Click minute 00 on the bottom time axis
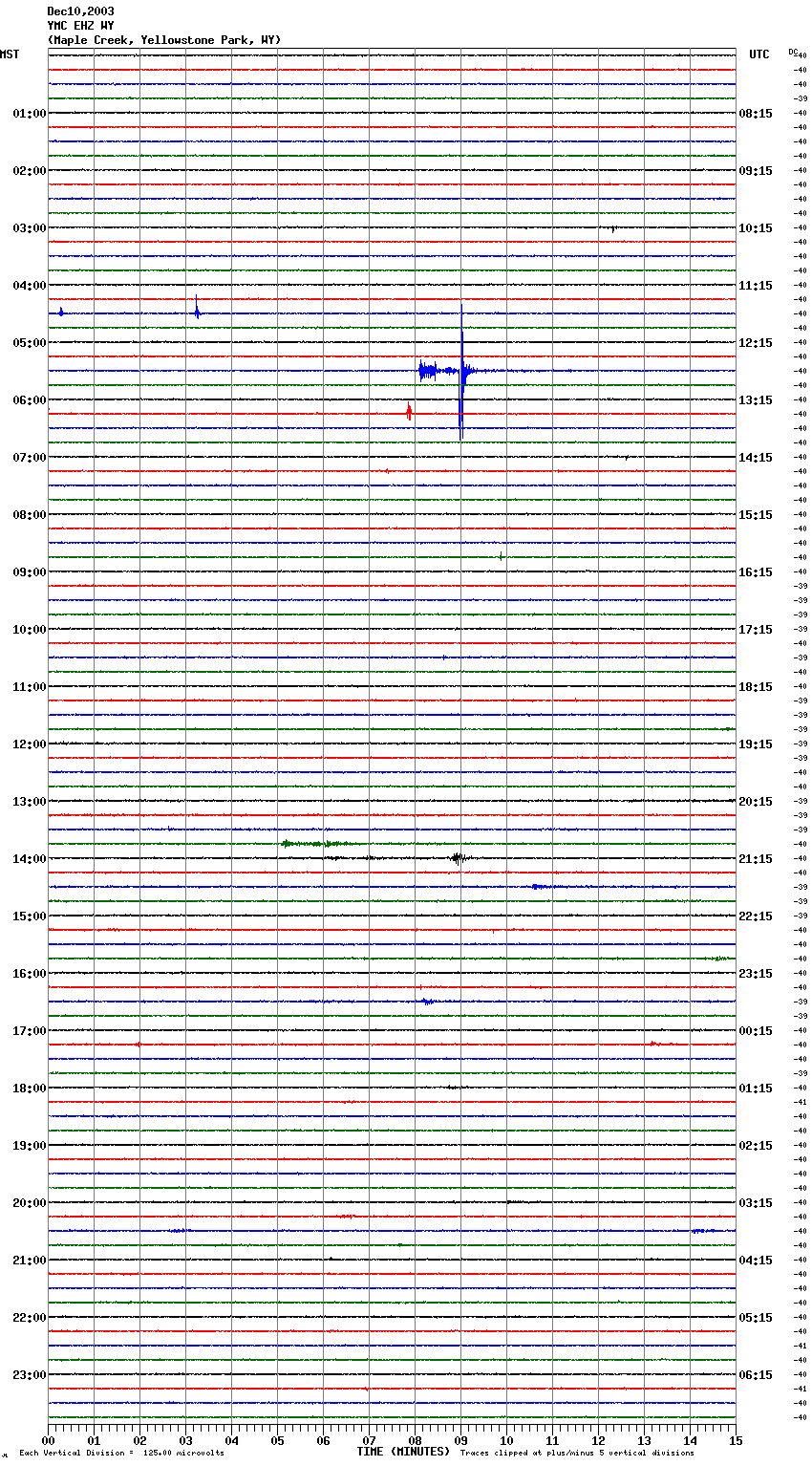 pyautogui.click(x=48, y=1440)
